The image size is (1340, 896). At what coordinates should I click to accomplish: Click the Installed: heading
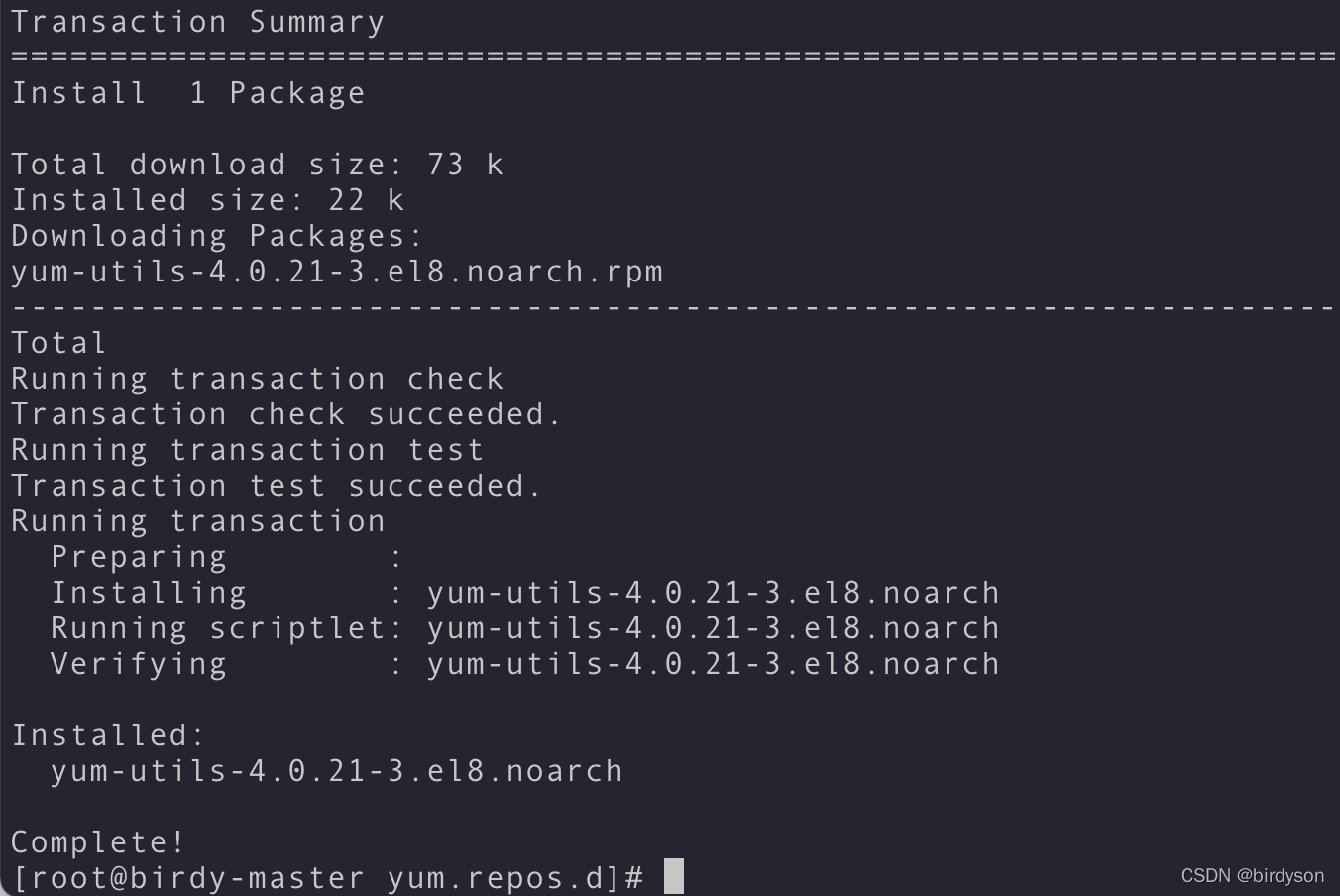pos(108,735)
